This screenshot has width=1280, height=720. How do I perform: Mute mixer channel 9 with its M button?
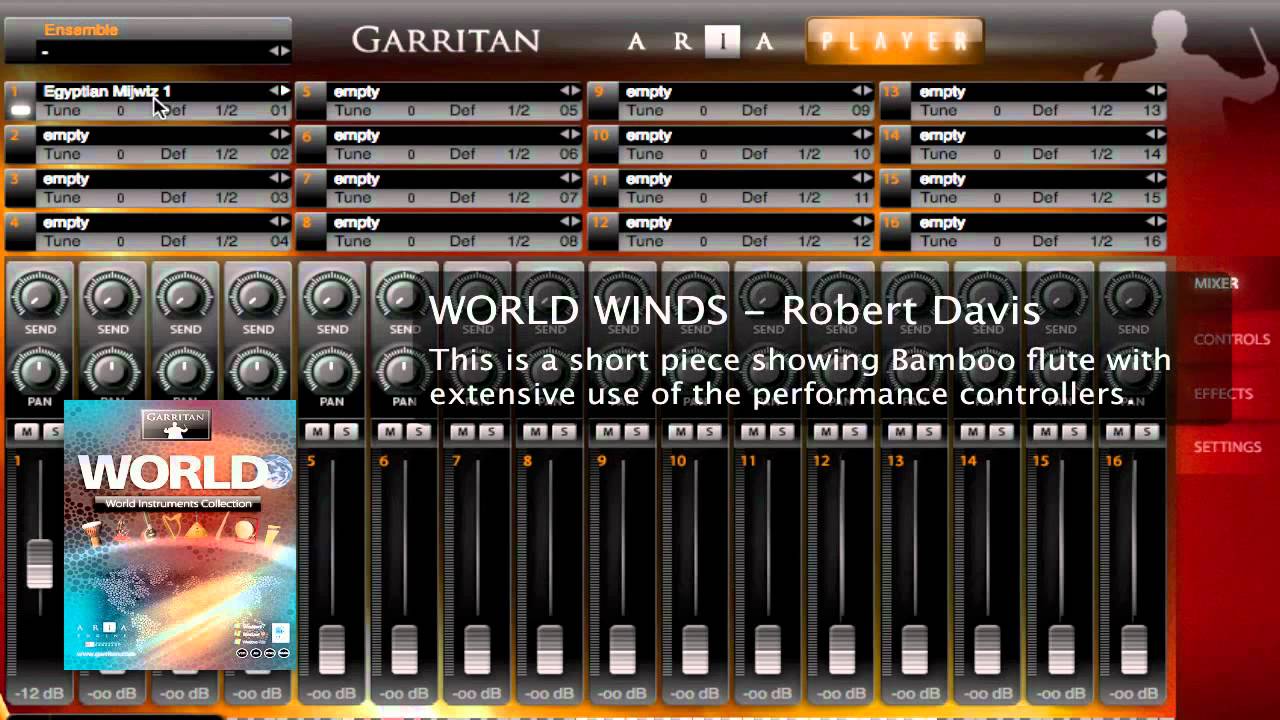click(x=609, y=431)
